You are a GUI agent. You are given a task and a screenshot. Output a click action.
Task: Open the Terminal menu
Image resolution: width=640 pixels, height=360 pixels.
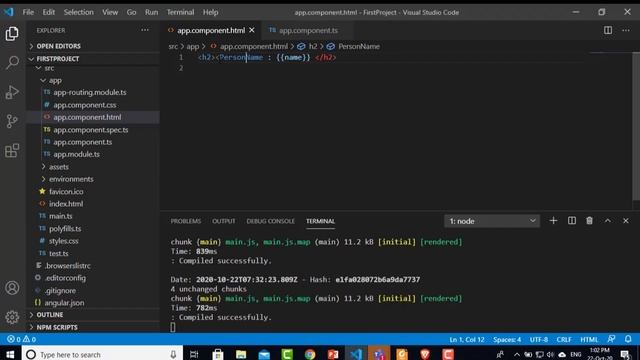coord(180,12)
